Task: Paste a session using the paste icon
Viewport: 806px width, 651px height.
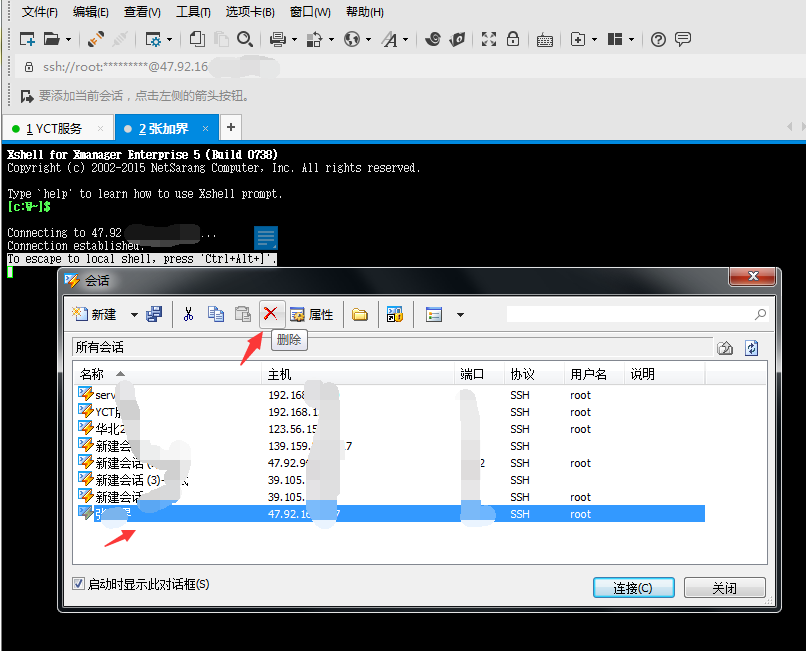Action: pyautogui.click(x=244, y=314)
